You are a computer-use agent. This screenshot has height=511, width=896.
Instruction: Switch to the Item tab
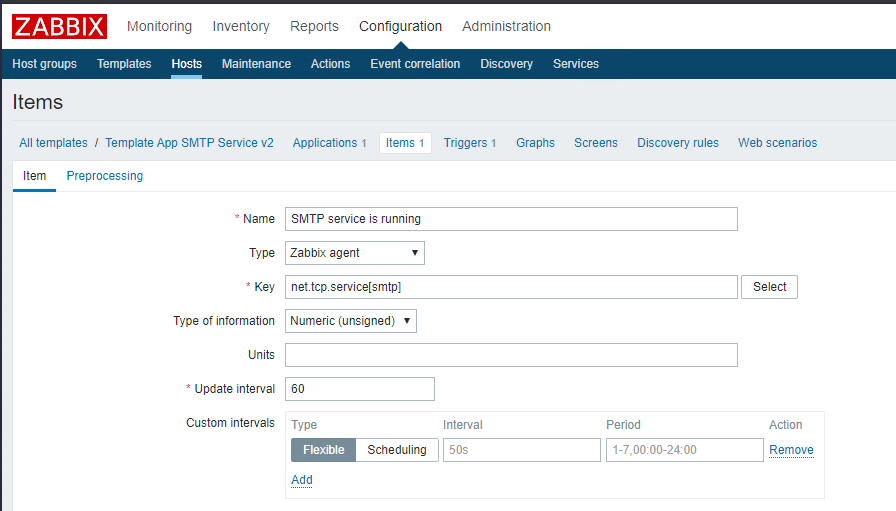click(34, 176)
